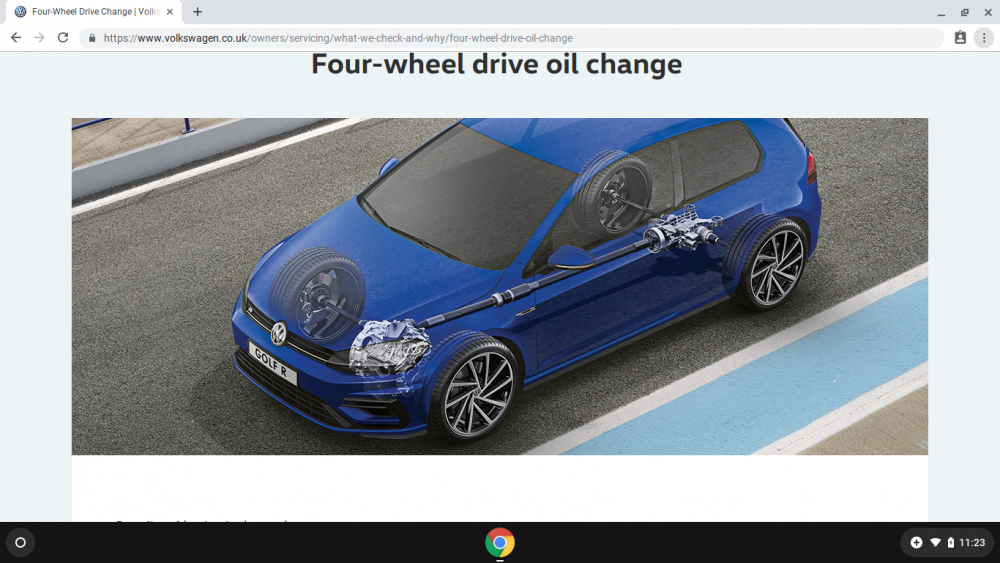Open a new browser tab
Viewport: 1000px width, 563px height.
pyautogui.click(x=198, y=11)
